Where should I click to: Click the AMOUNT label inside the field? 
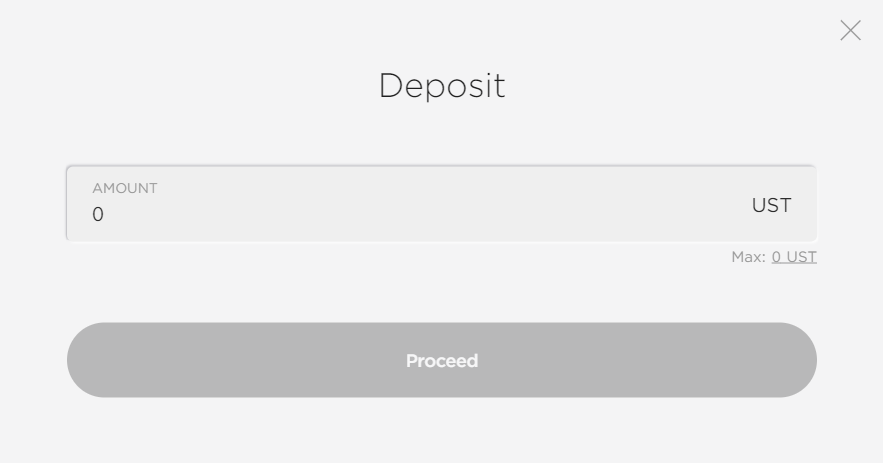124,188
